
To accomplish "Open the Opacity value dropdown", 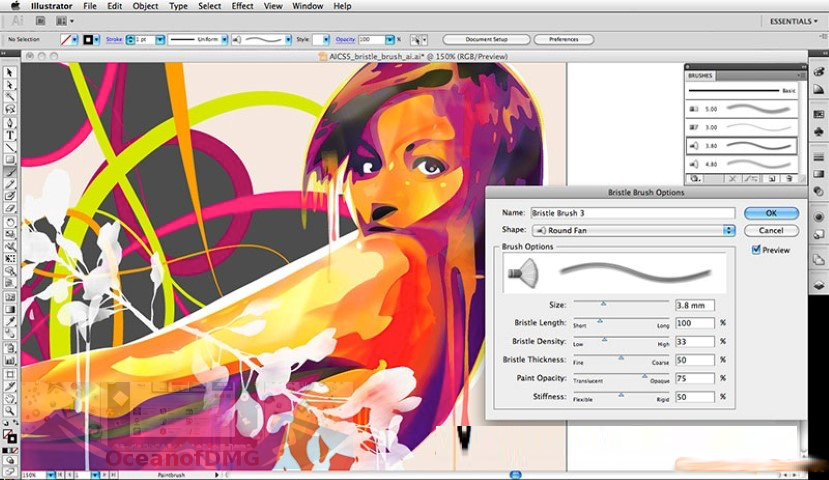I will coord(390,40).
